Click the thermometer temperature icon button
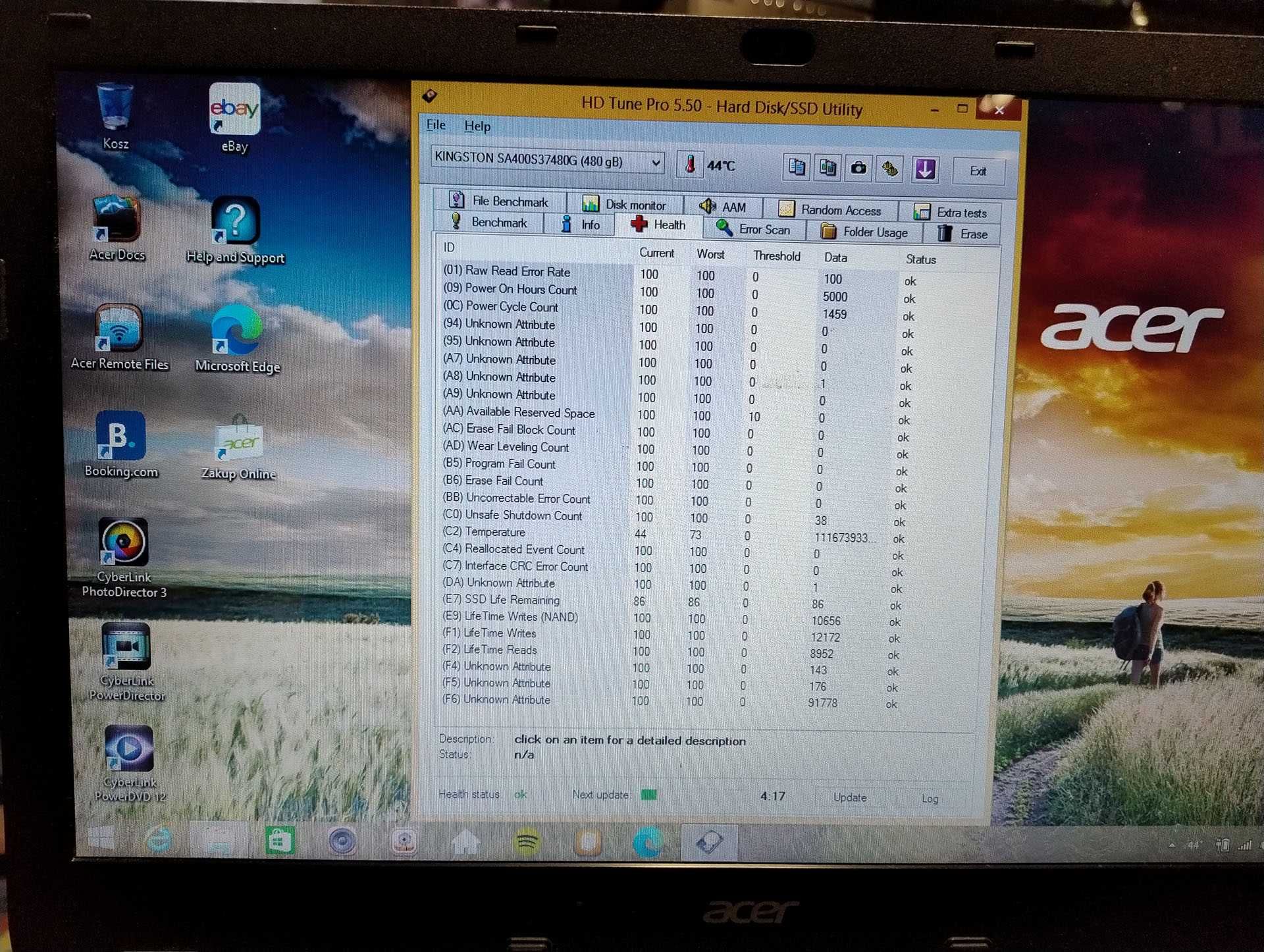This screenshot has width=1264, height=952. tap(689, 165)
